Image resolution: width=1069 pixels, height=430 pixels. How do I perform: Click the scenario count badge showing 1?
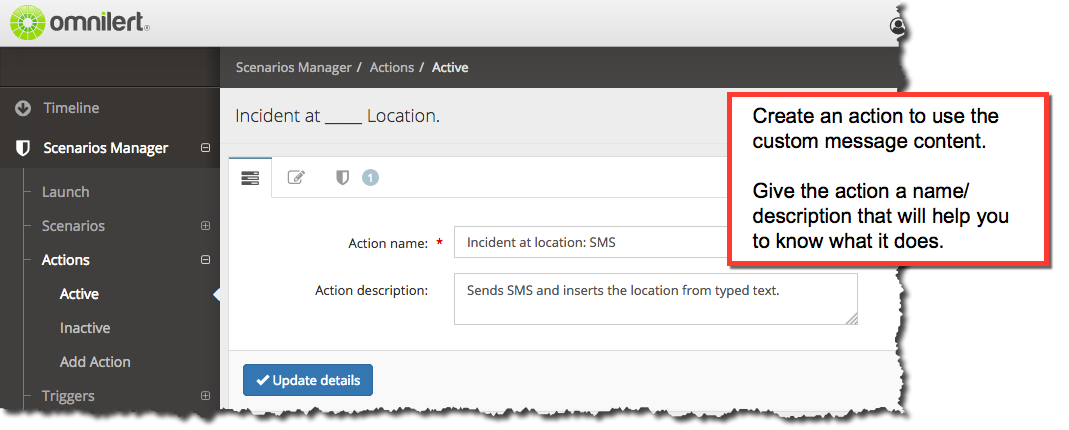(370, 178)
